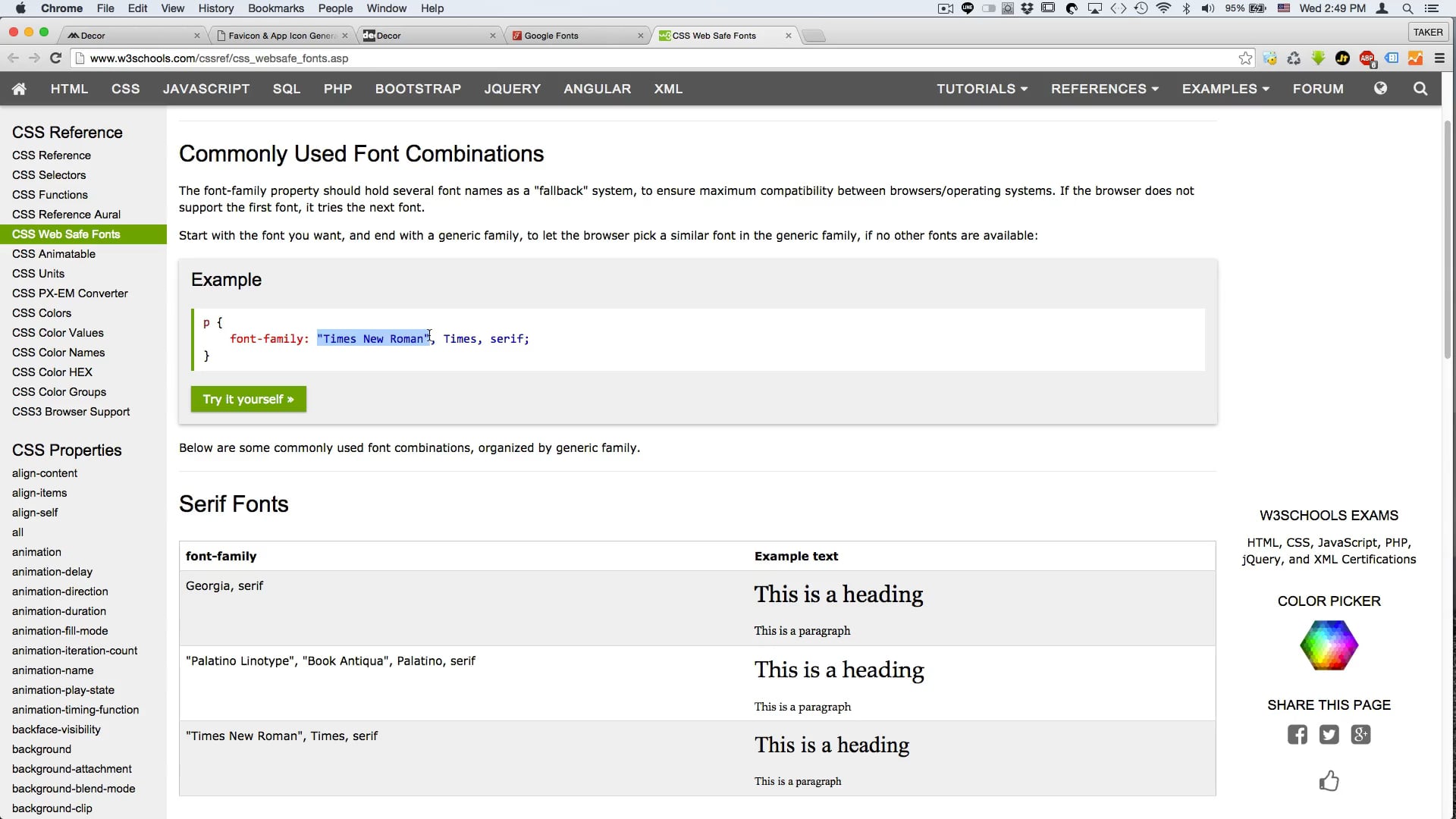Share page via Facebook icon
Viewport: 1456px width, 819px height.
[1297, 735]
